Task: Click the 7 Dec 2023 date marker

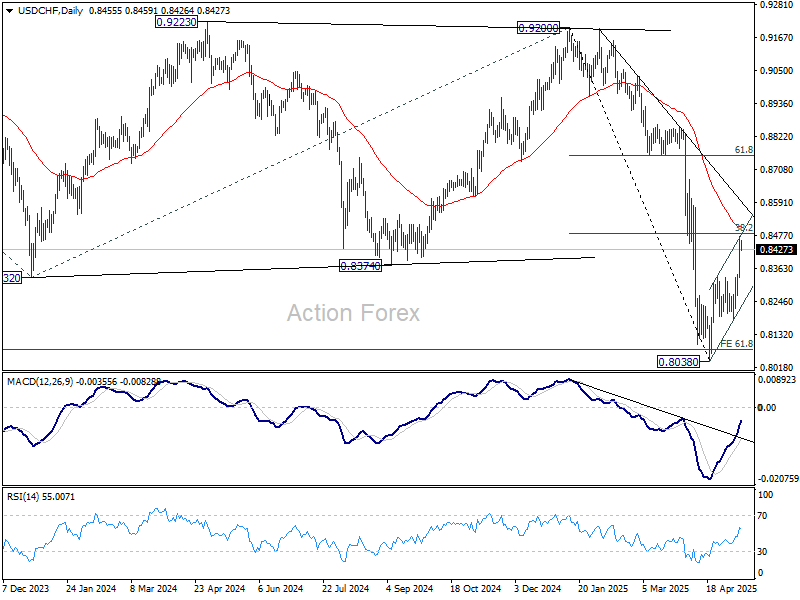Action: coord(28,590)
